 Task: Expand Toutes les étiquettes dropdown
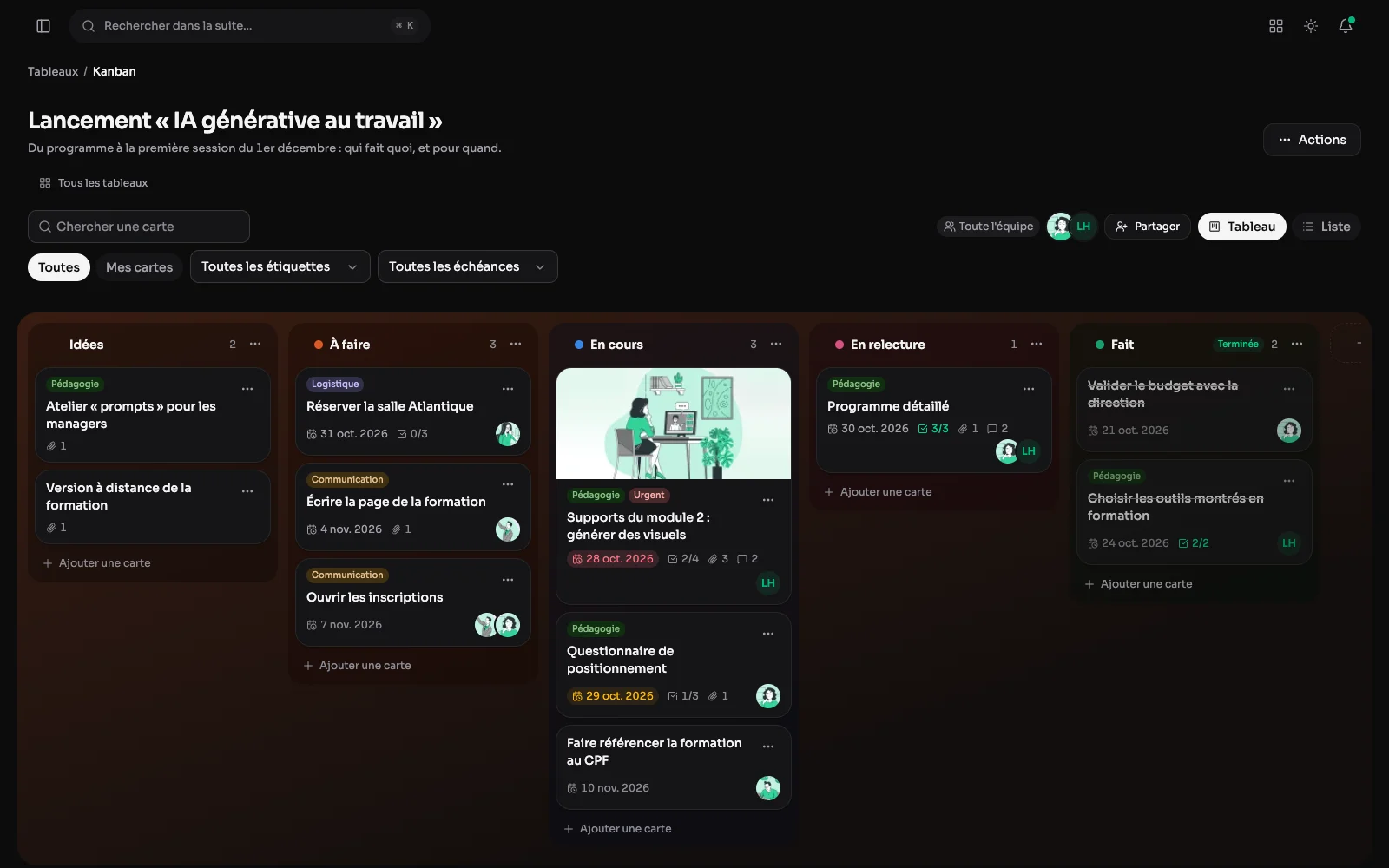[x=280, y=266]
